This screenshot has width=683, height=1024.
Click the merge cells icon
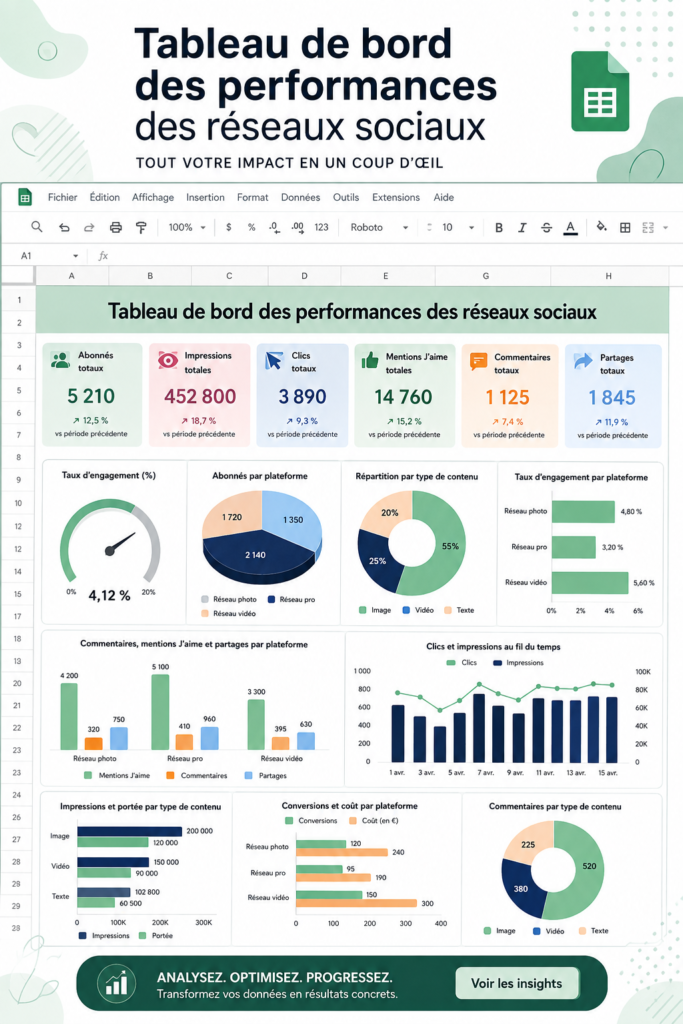648,227
